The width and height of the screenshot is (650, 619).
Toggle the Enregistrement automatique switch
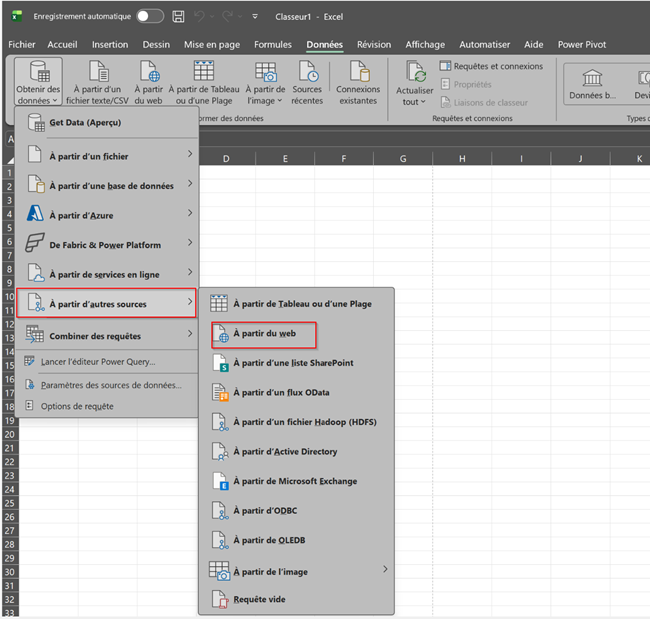[x=149, y=17]
